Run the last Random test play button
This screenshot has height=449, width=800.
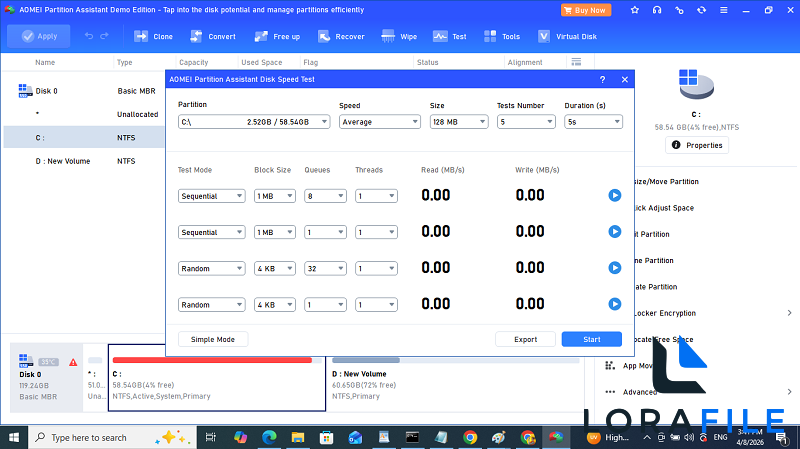(615, 304)
